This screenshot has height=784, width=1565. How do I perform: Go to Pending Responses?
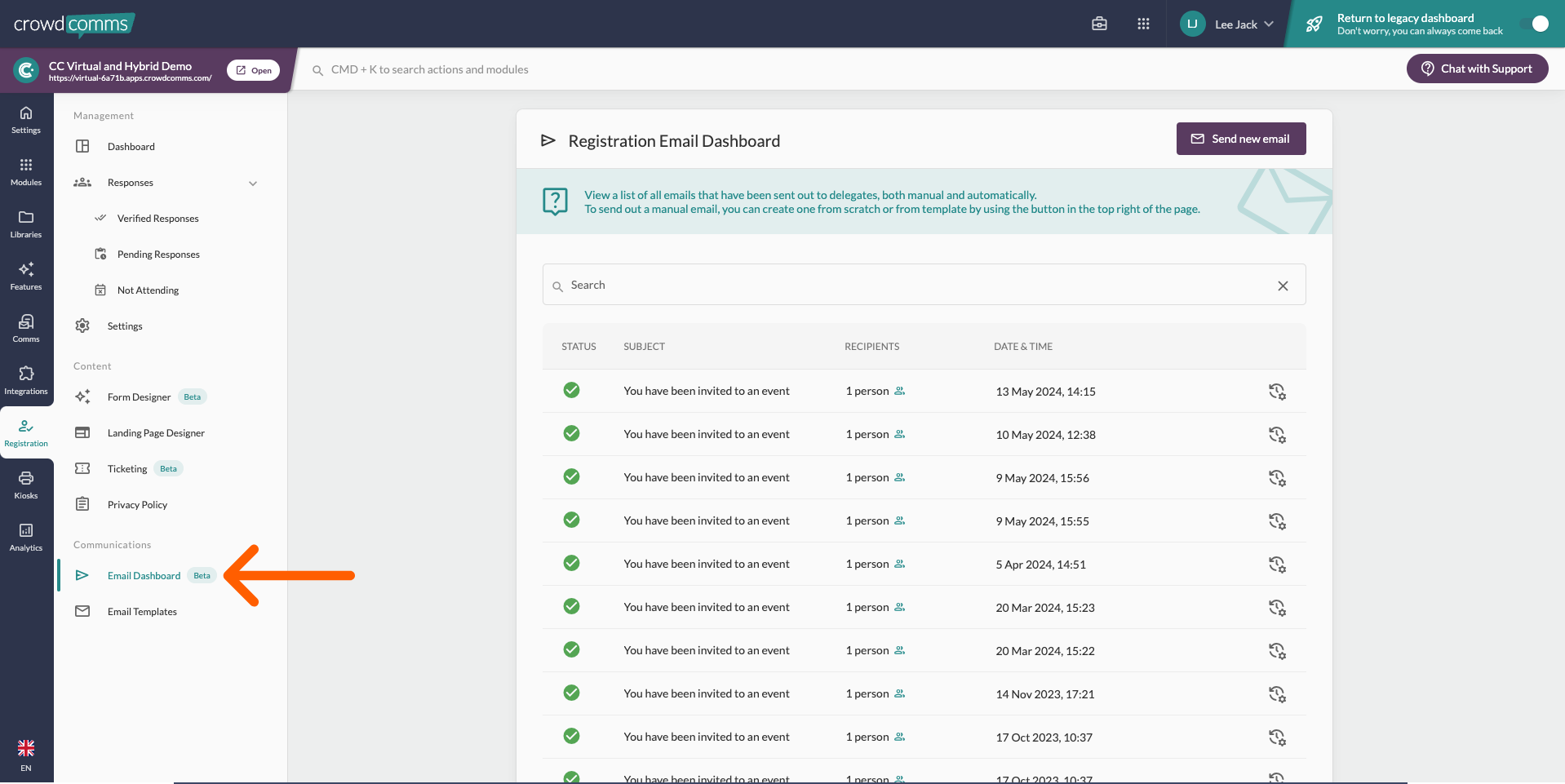pyautogui.click(x=158, y=255)
